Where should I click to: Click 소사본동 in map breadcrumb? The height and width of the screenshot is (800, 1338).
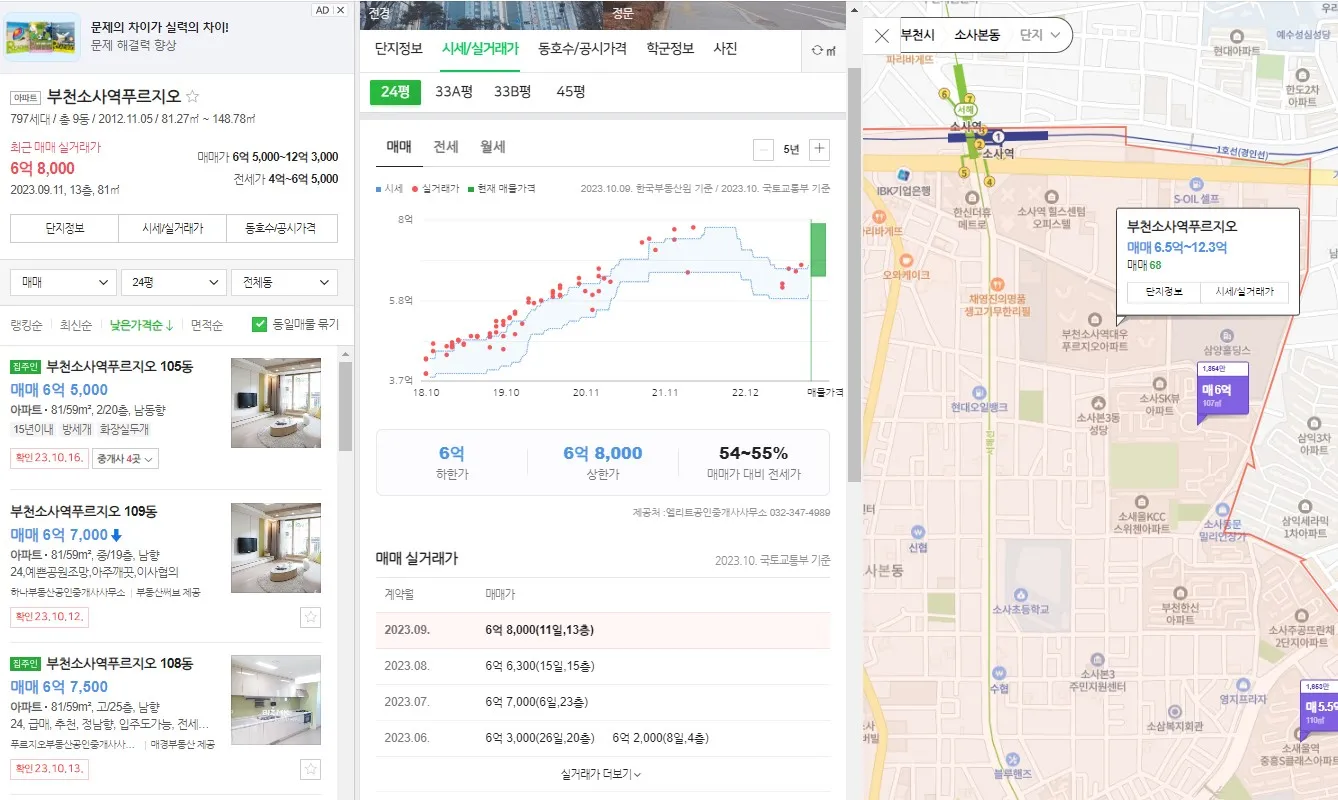[x=977, y=35]
